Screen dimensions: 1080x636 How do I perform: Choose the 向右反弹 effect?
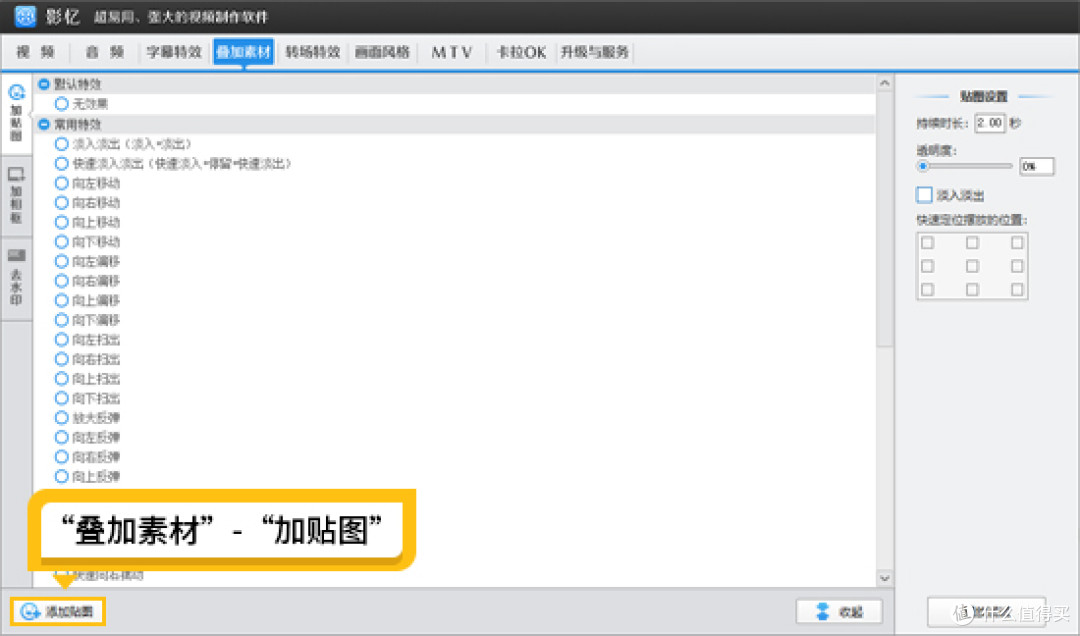tap(61, 457)
